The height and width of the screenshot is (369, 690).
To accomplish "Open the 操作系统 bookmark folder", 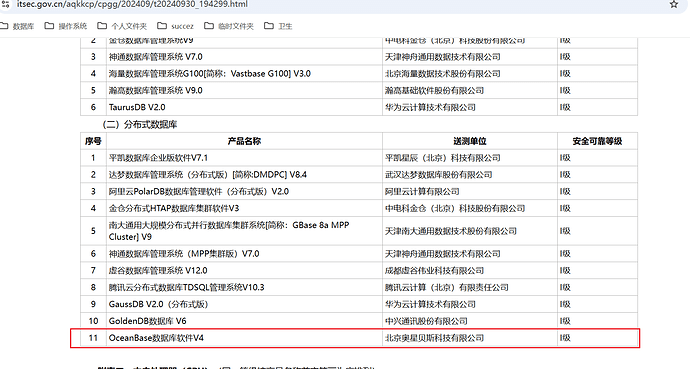I will (x=66, y=26).
